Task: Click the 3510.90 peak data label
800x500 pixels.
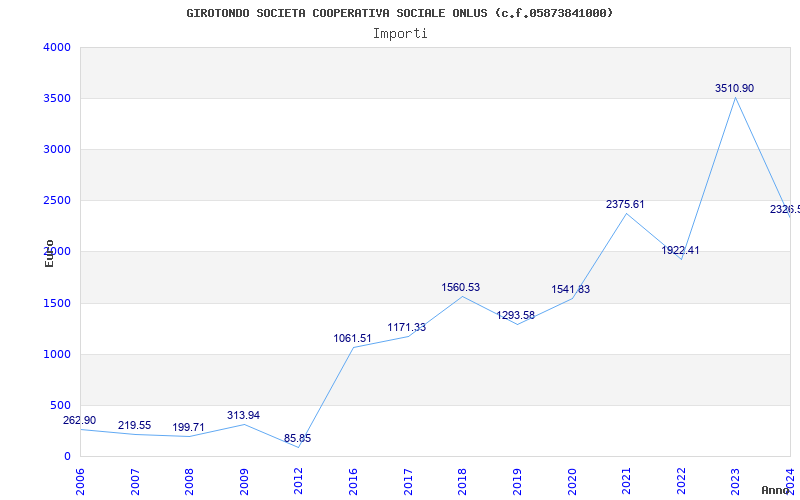Action: pyautogui.click(x=734, y=89)
